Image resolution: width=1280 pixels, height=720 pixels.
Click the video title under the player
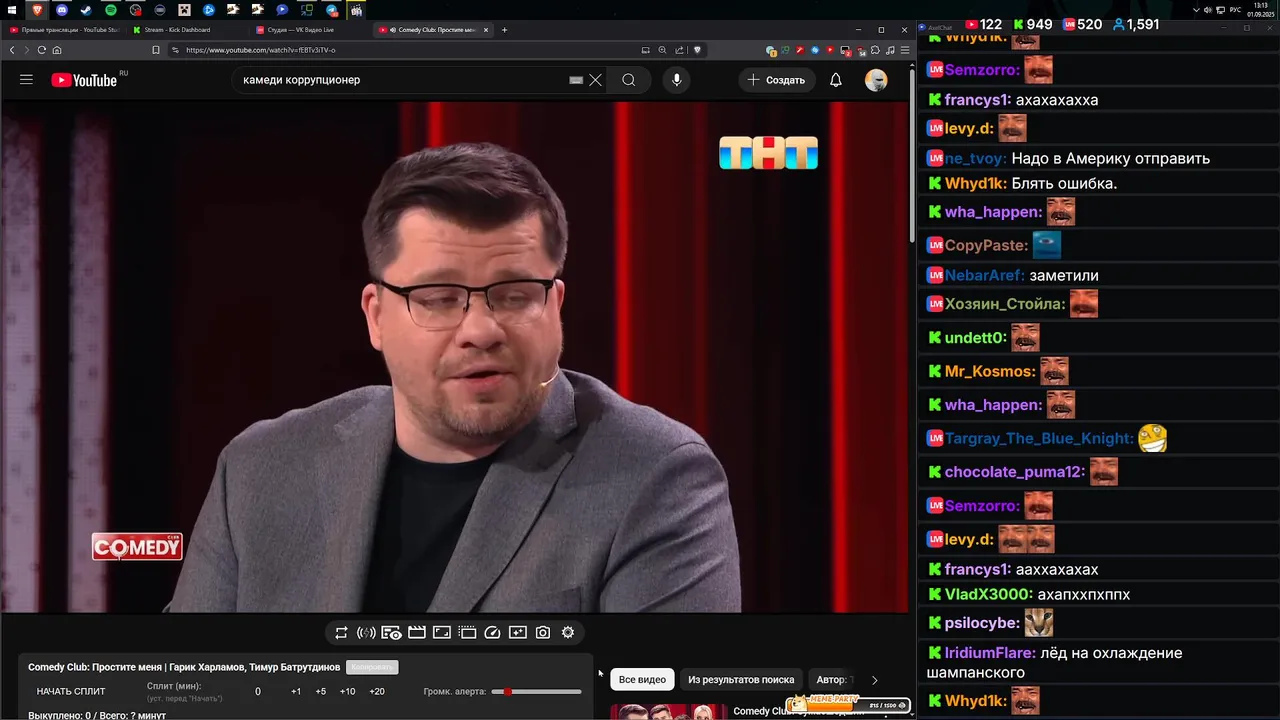pos(184,667)
